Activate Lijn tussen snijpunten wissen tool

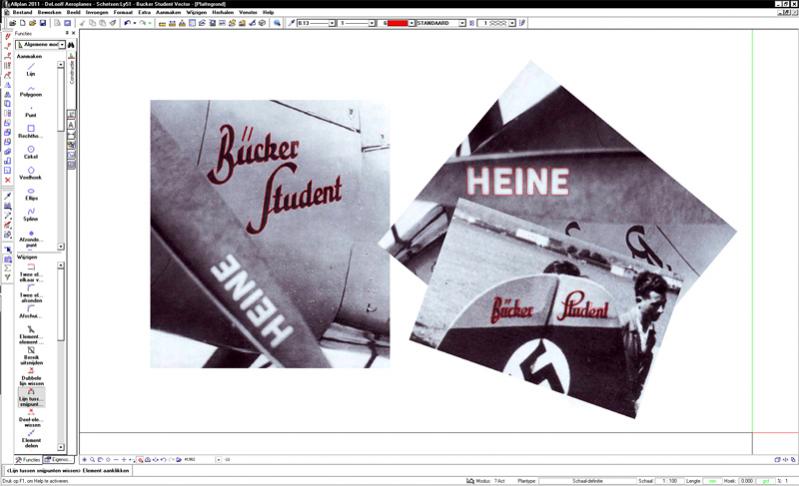31,397
